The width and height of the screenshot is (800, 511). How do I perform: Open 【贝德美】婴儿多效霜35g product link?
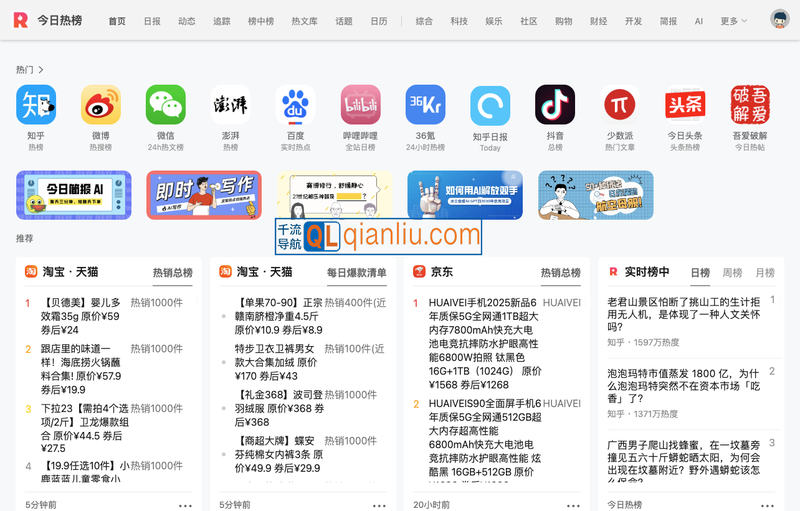point(82,316)
